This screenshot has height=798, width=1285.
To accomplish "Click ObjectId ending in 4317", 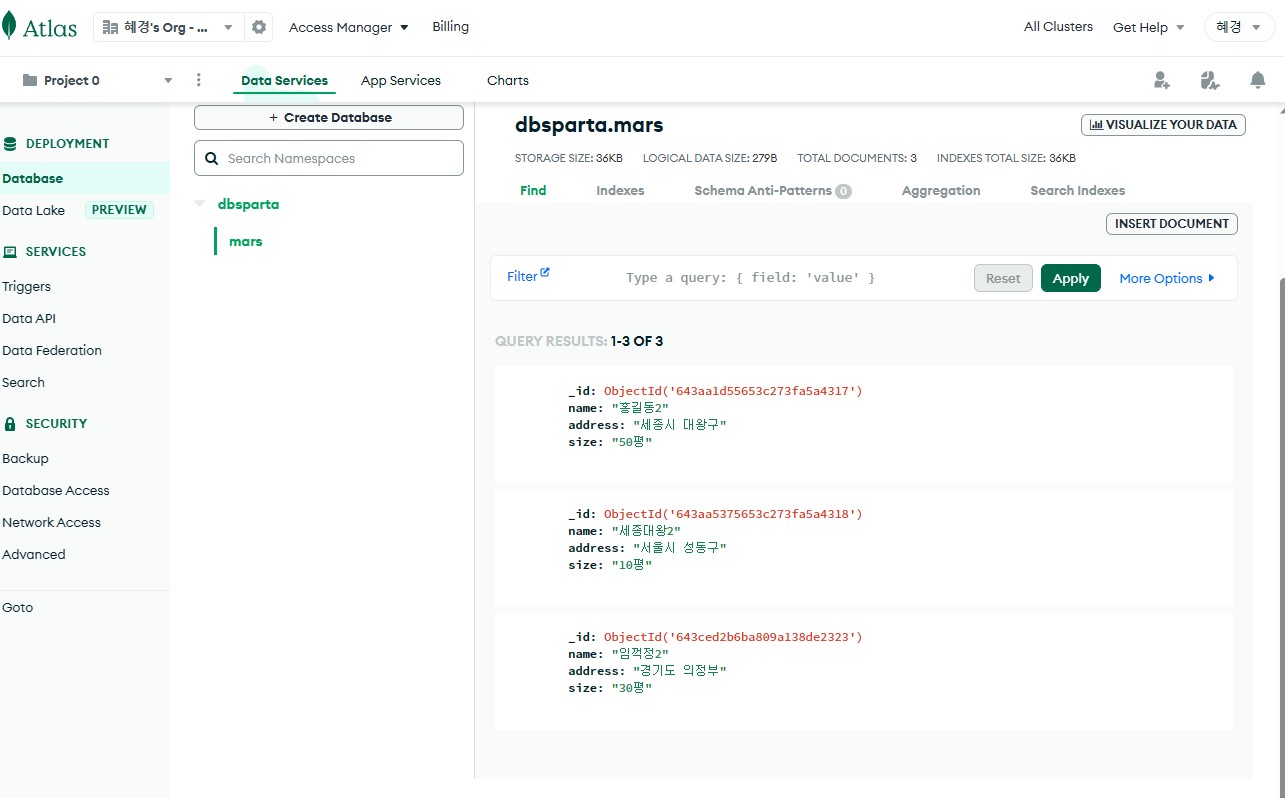I will click(x=733, y=391).
